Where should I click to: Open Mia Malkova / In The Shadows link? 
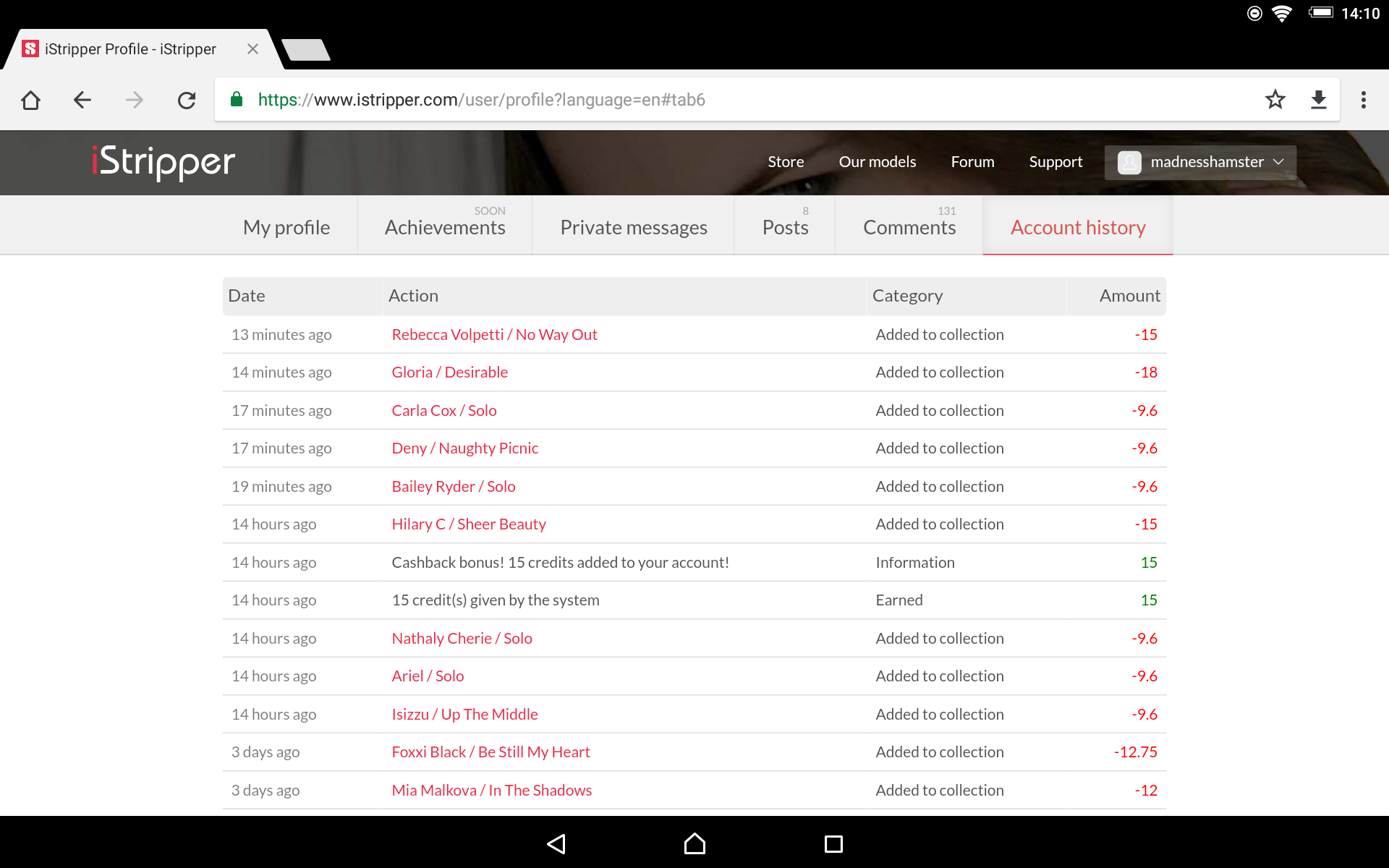click(x=491, y=790)
